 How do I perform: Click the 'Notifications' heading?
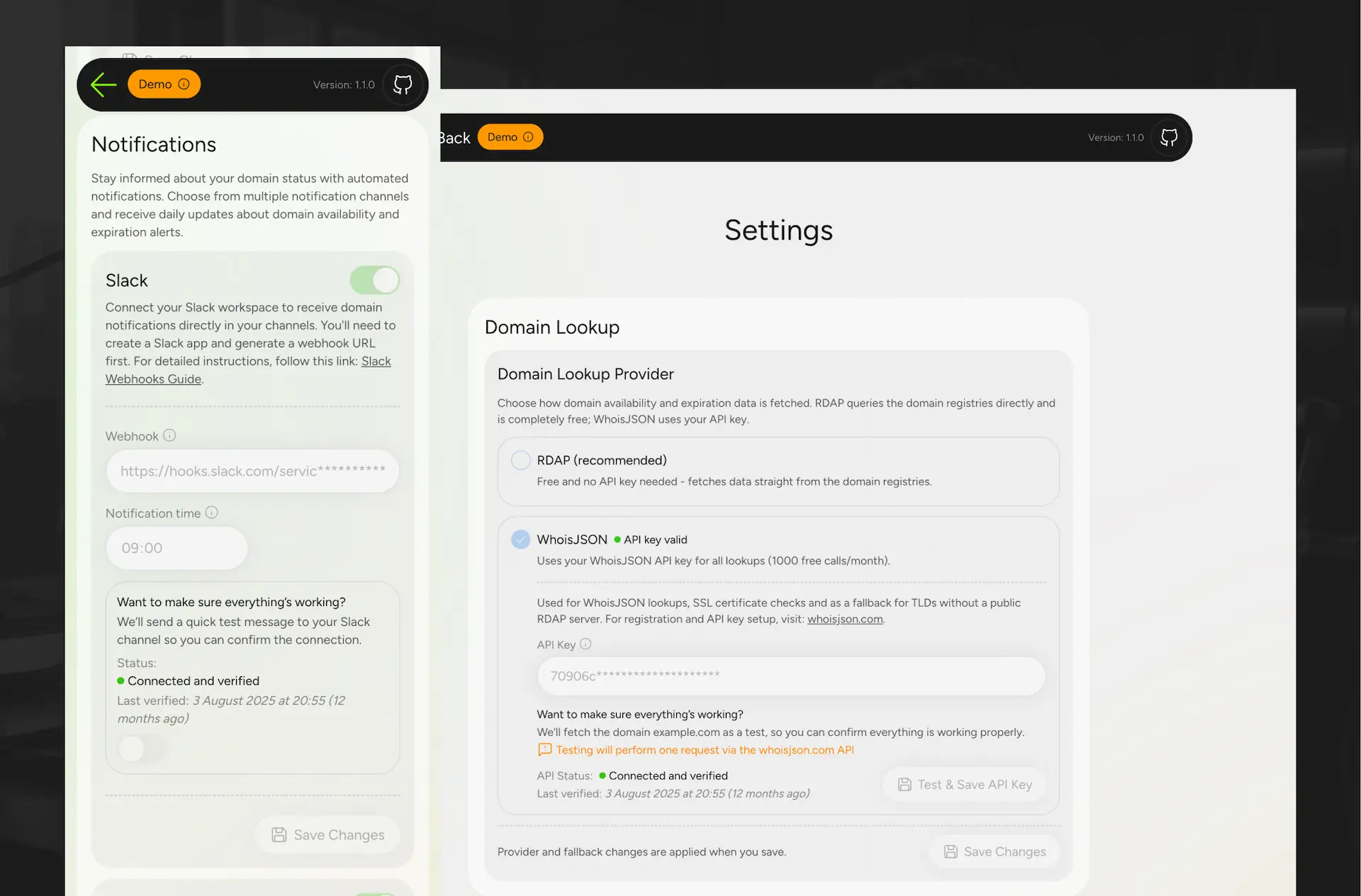click(154, 144)
